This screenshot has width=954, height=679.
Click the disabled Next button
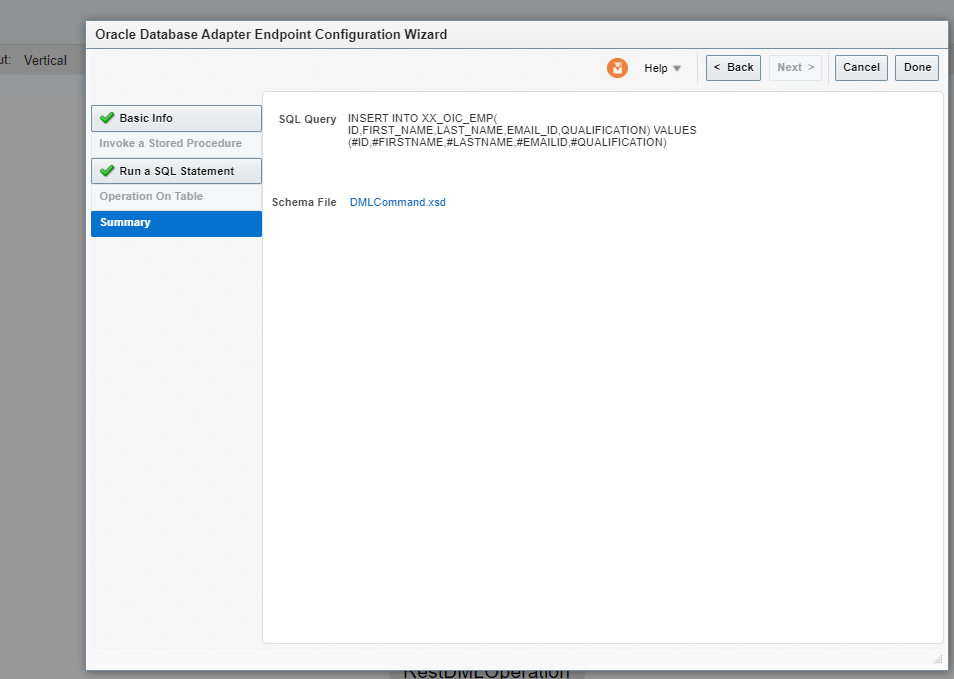pyautogui.click(x=795, y=67)
